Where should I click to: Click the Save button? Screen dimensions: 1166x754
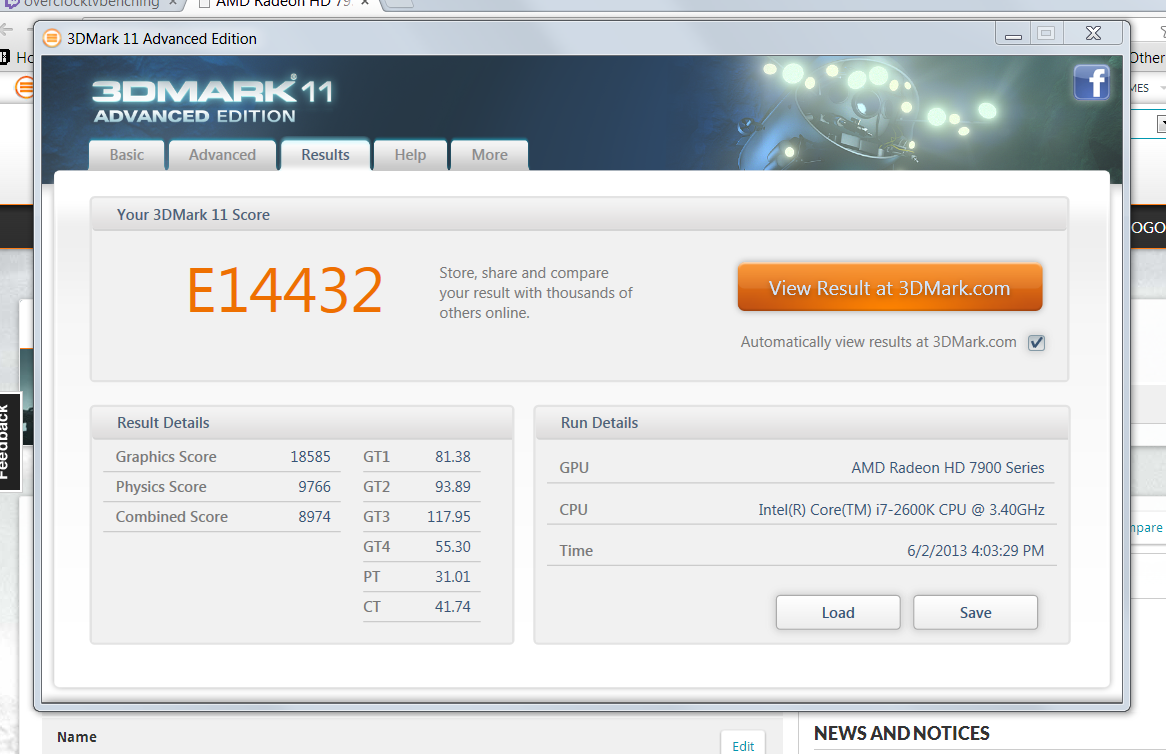pyautogui.click(x=975, y=613)
